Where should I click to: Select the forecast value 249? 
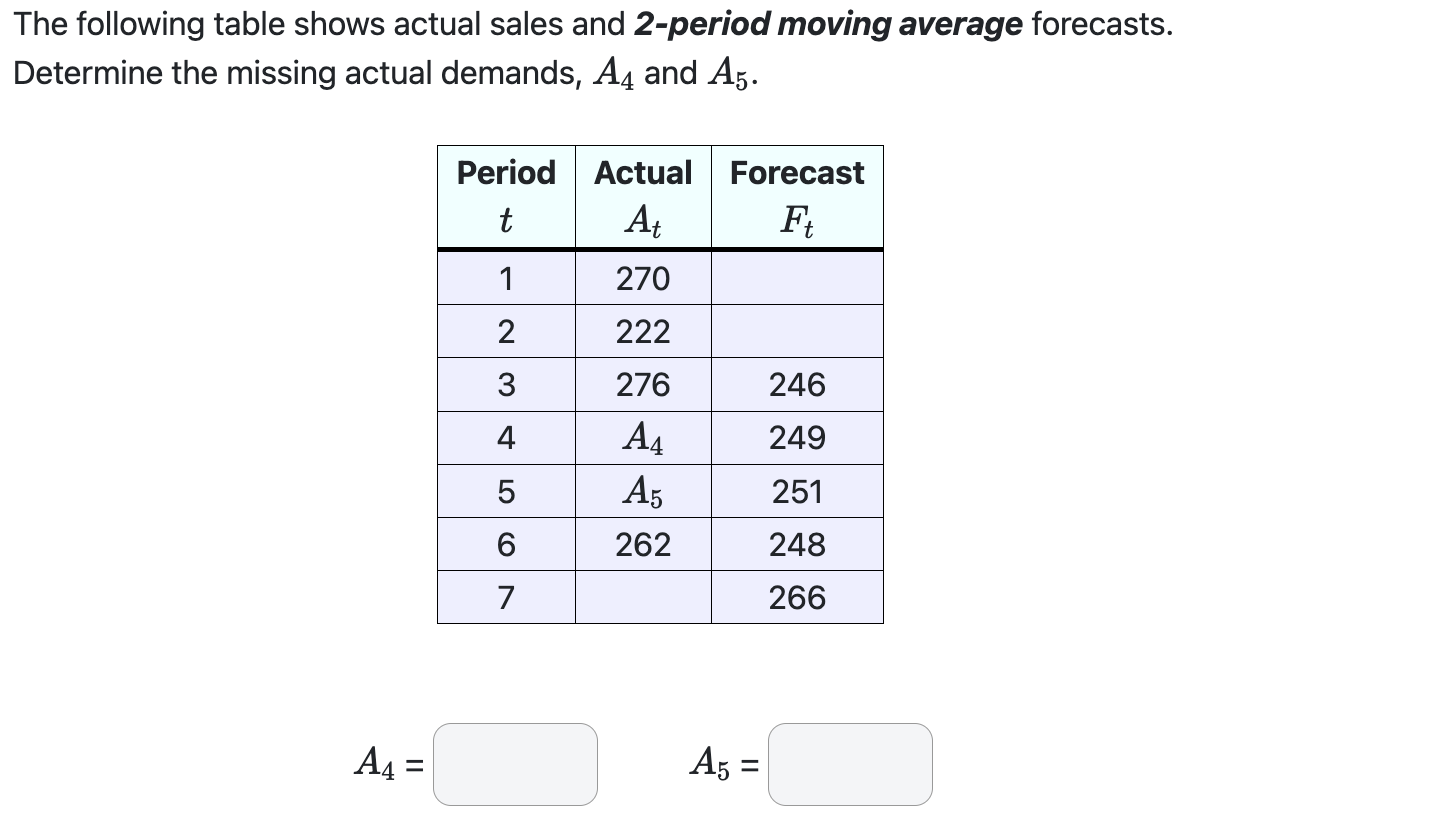[x=796, y=437]
